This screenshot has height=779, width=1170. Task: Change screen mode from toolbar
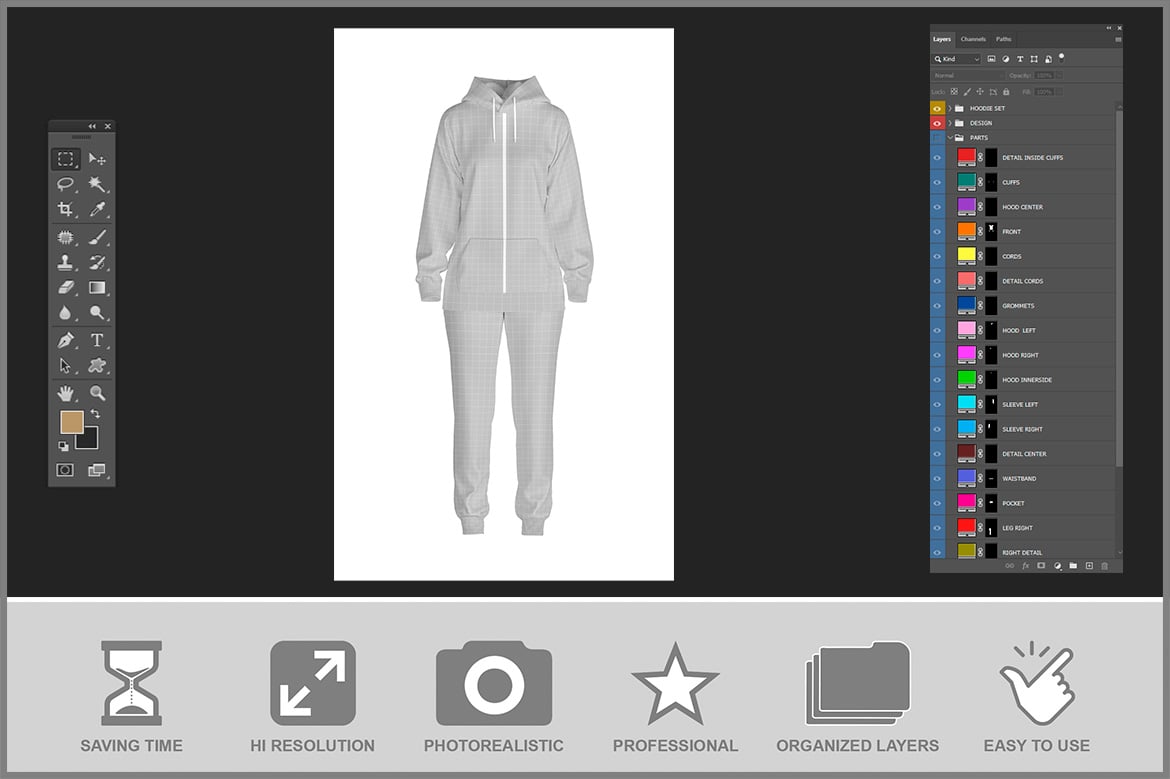click(96, 469)
